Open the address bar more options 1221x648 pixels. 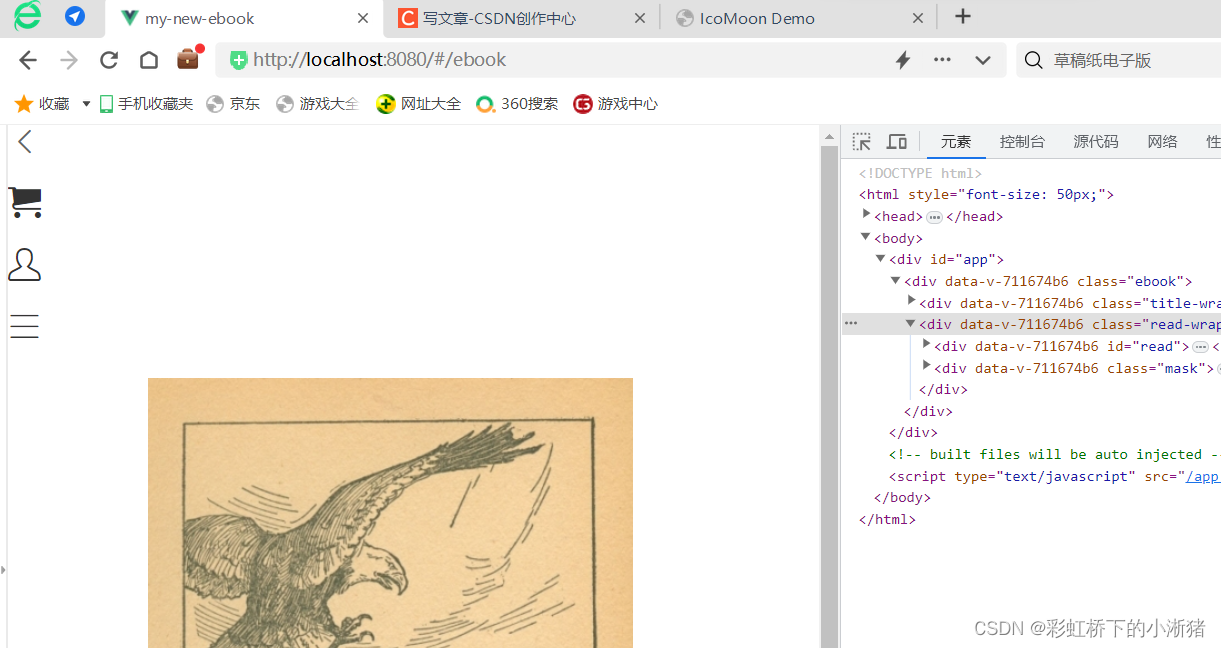[x=942, y=60]
